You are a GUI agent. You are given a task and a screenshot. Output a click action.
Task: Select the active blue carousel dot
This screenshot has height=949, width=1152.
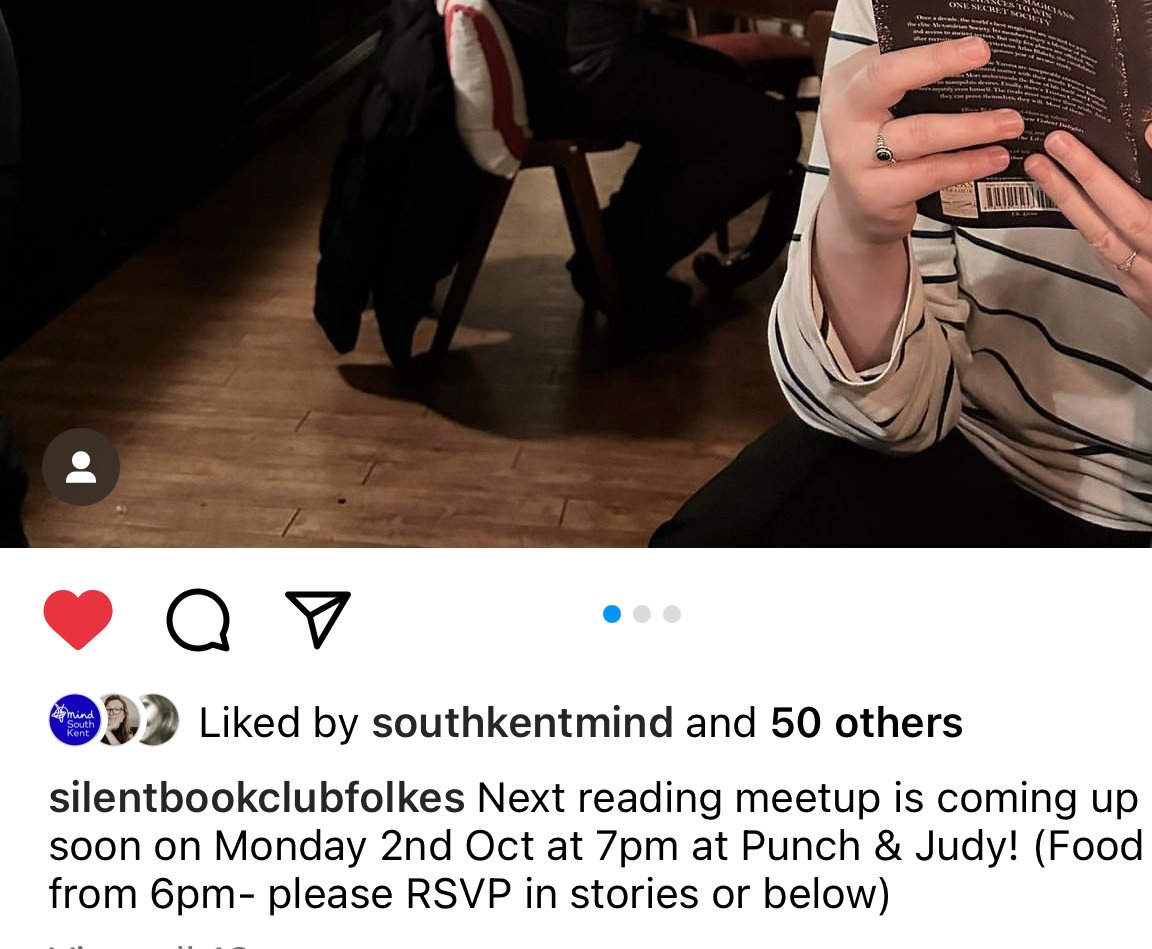[612, 614]
